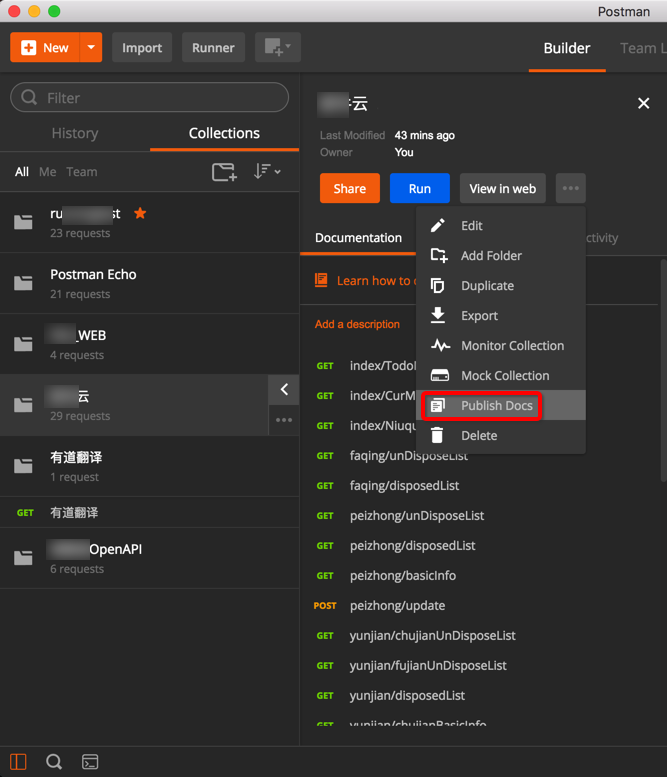Viewport: 667px width, 778px height.
Task: Switch to the Documentation tab
Action: tap(358, 238)
